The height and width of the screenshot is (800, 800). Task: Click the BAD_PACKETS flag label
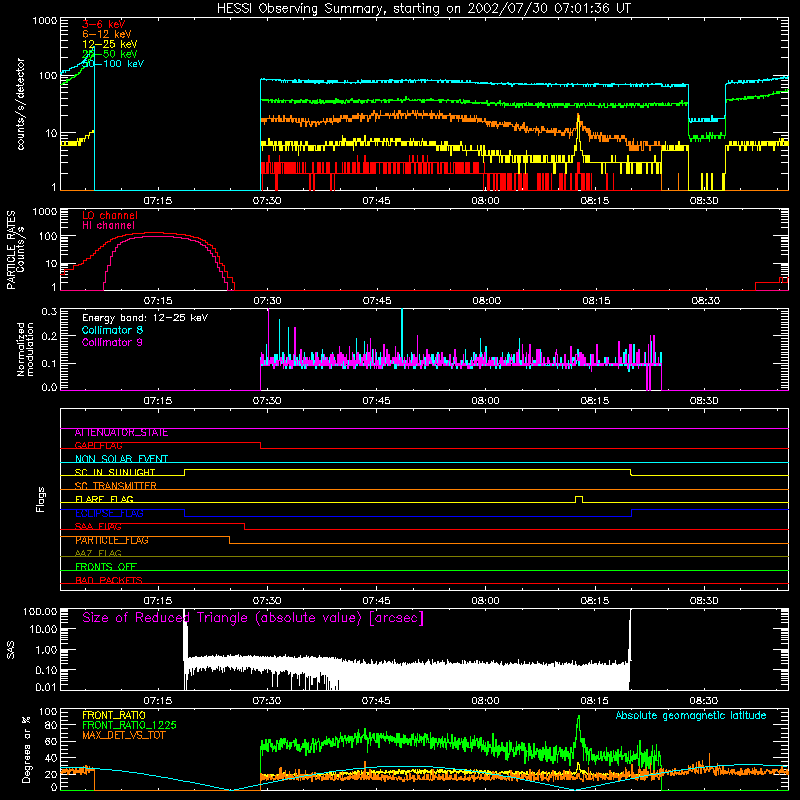point(109,580)
